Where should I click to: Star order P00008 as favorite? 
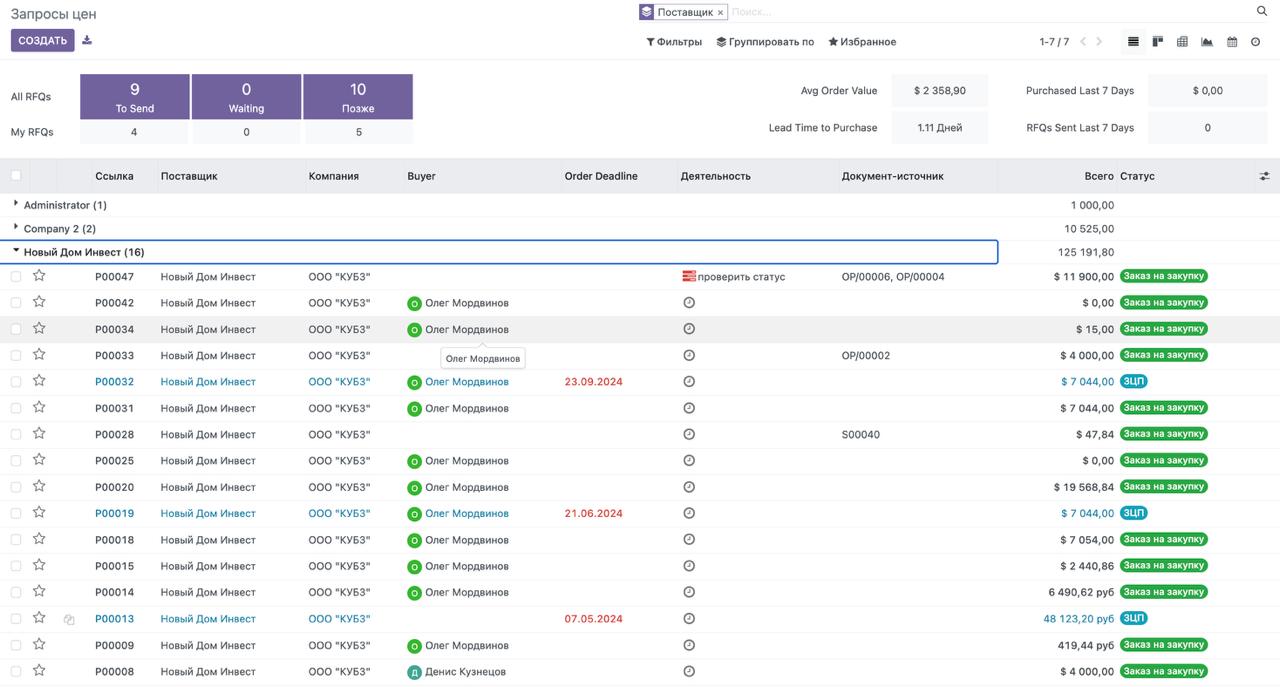coord(39,671)
